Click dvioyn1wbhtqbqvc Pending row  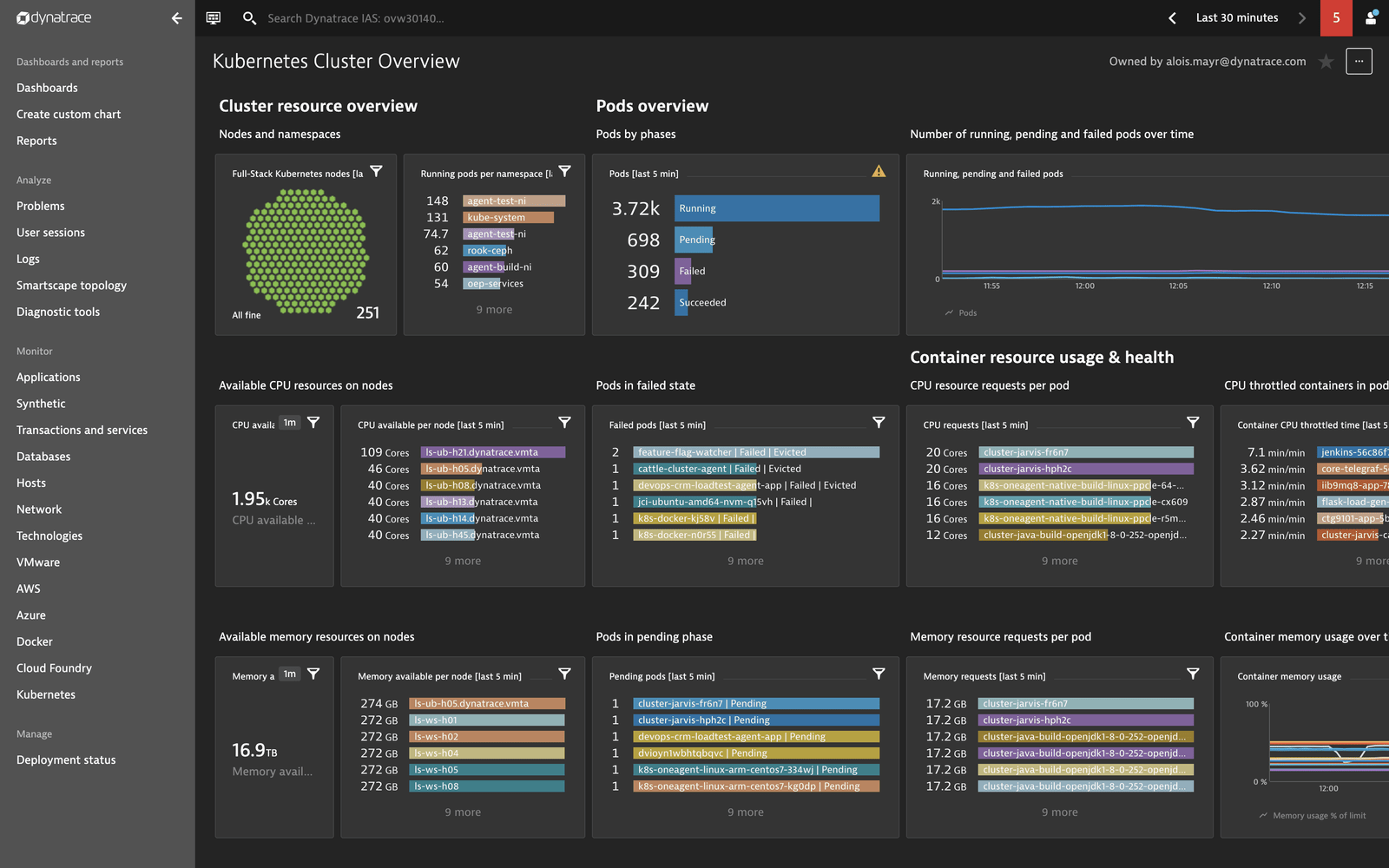[746, 753]
